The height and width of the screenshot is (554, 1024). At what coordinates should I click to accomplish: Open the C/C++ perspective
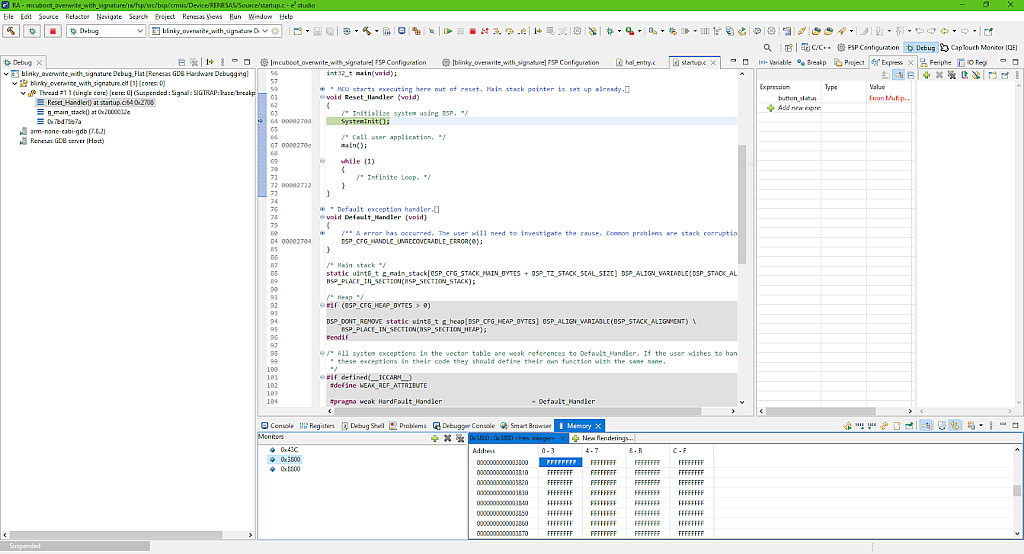point(815,47)
